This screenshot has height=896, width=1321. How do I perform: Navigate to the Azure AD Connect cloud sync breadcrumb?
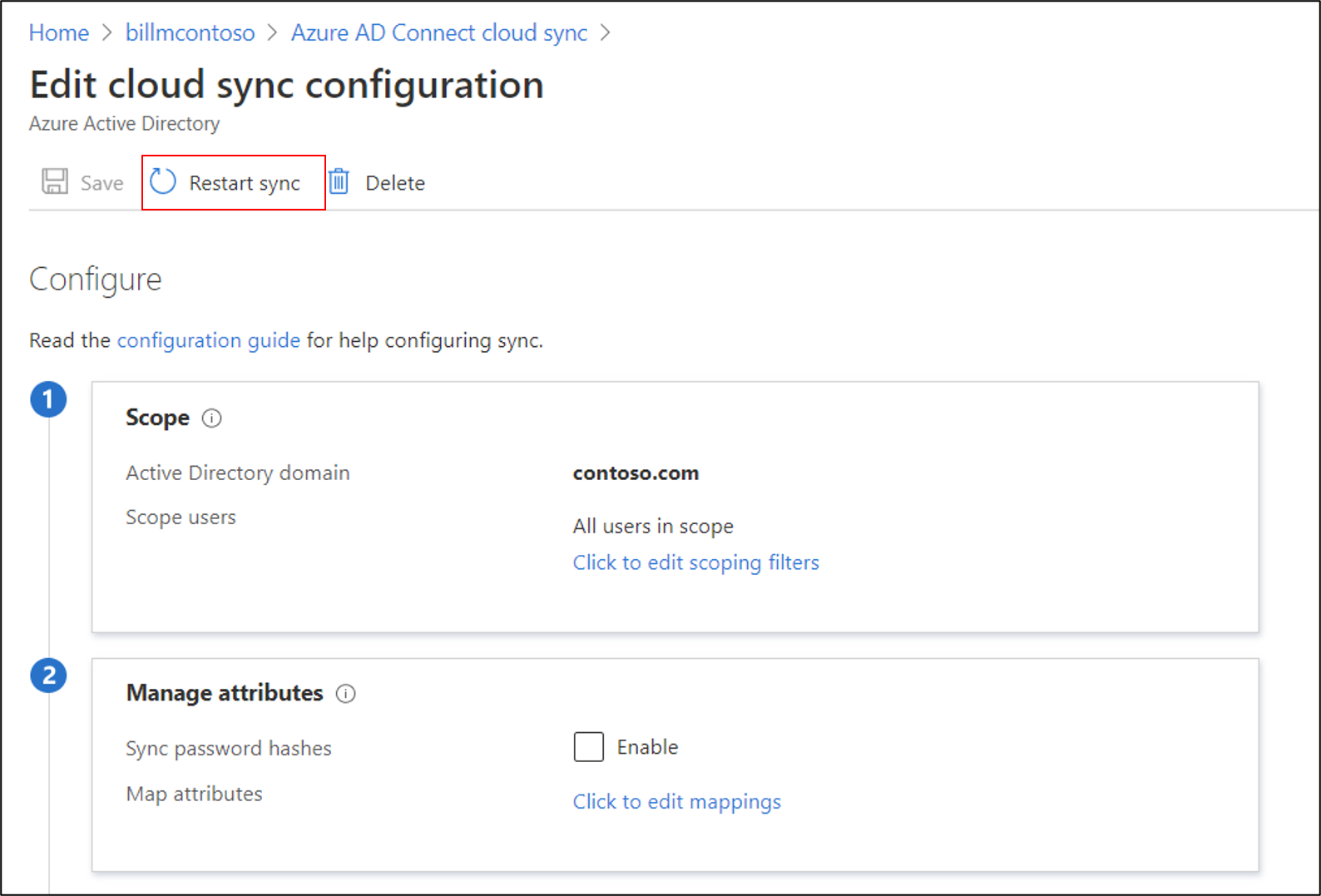pyautogui.click(x=438, y=32)
